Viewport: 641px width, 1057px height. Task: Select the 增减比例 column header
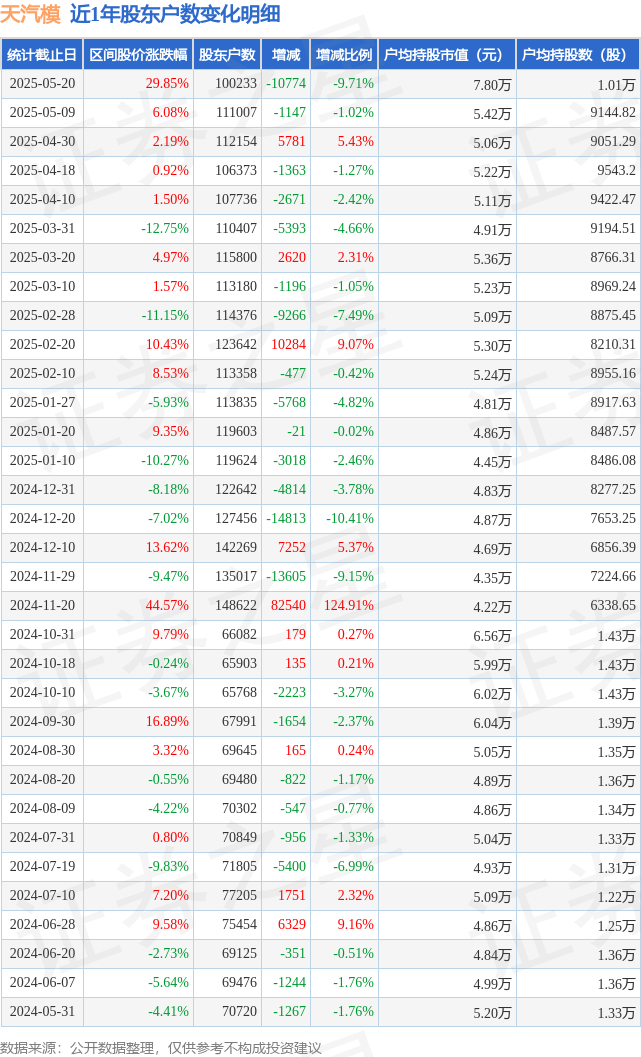(344, 55)
